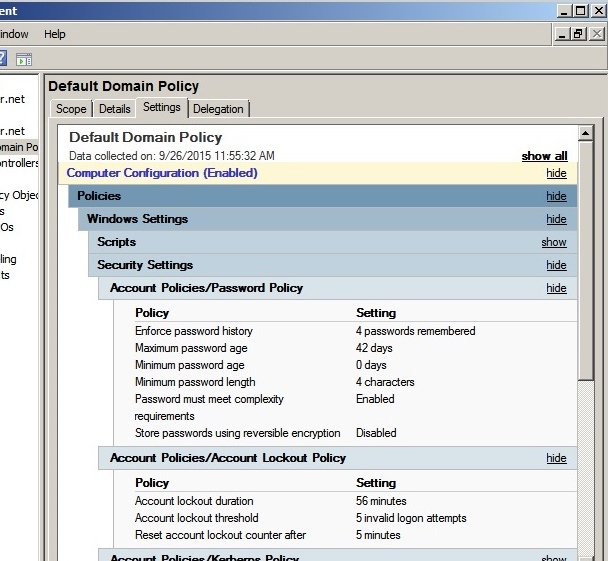The width and height of the screenshot is (608, 561).
Task: Collapse the Policies section via hide
Action: click(556, 196)
